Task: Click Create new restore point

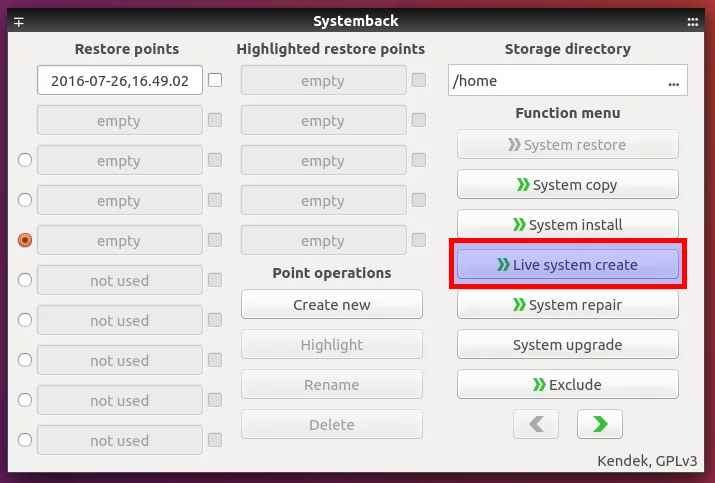Action: click(332, 304)
